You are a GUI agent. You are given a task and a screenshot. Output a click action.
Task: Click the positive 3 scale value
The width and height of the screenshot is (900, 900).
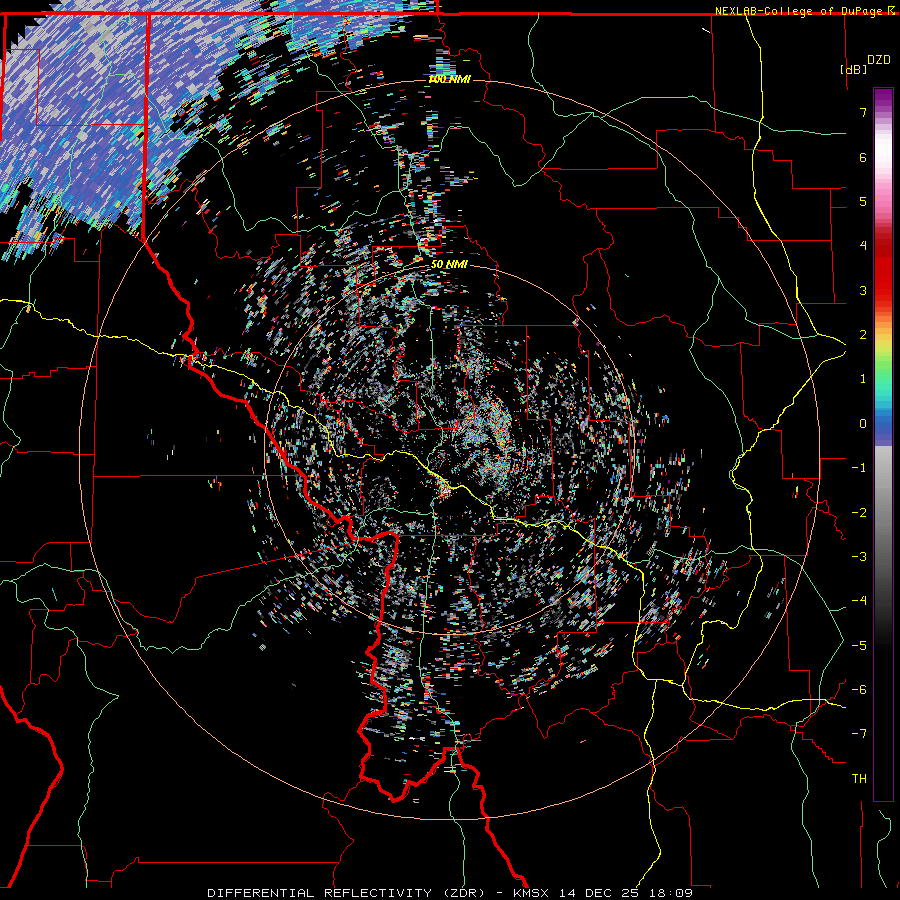click(863, 290)
